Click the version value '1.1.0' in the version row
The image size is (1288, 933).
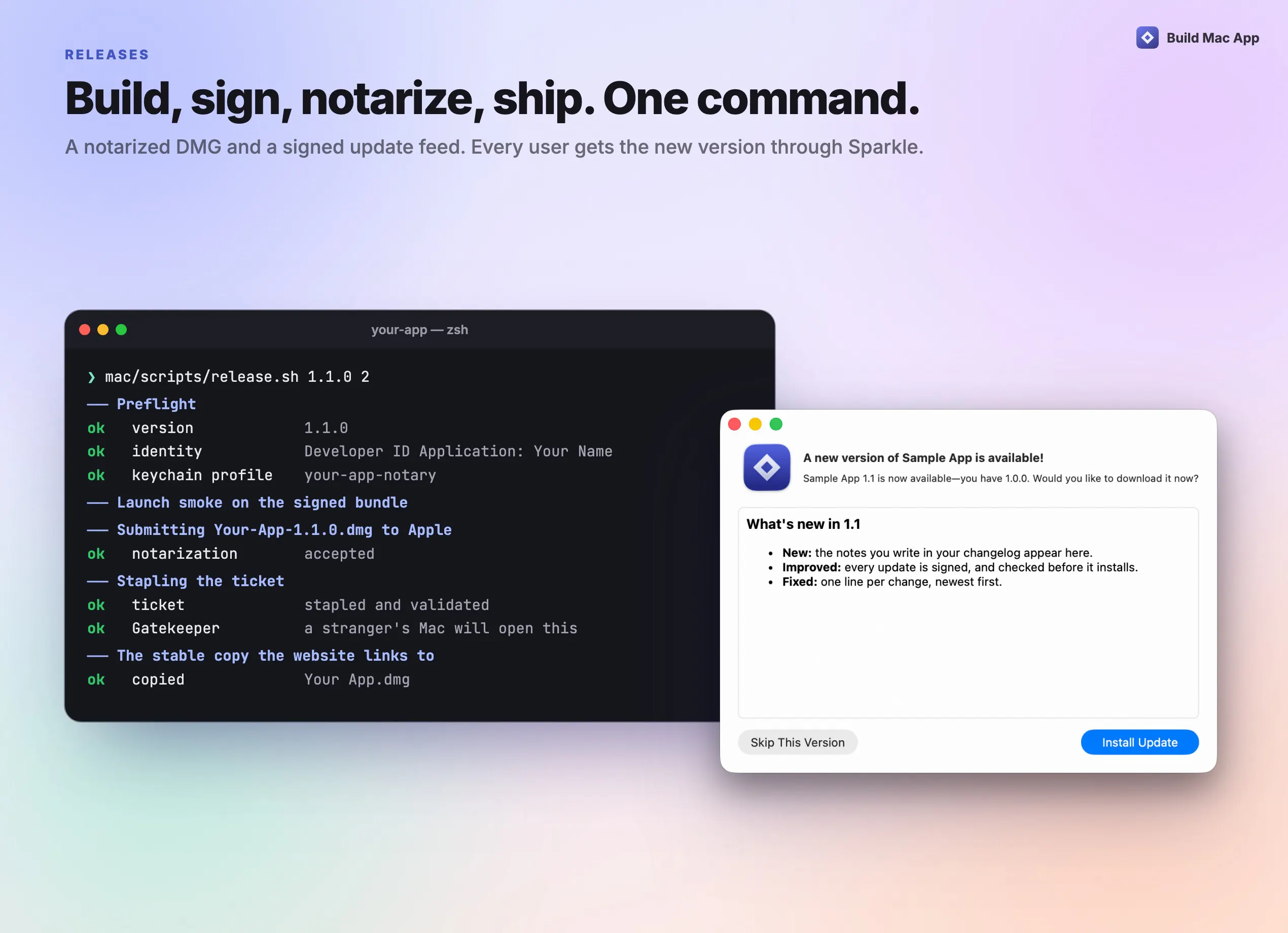click(326, 427)
